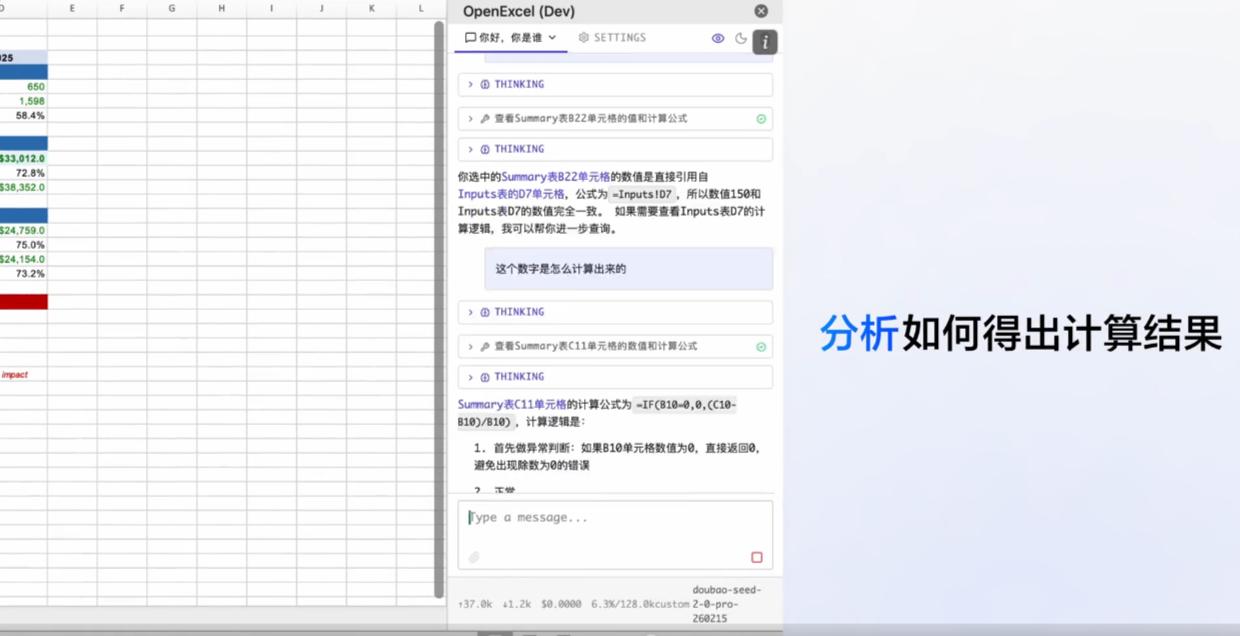Click the Inputs表的D7单元格 link

pyautogui.click(x=511, y=194)
